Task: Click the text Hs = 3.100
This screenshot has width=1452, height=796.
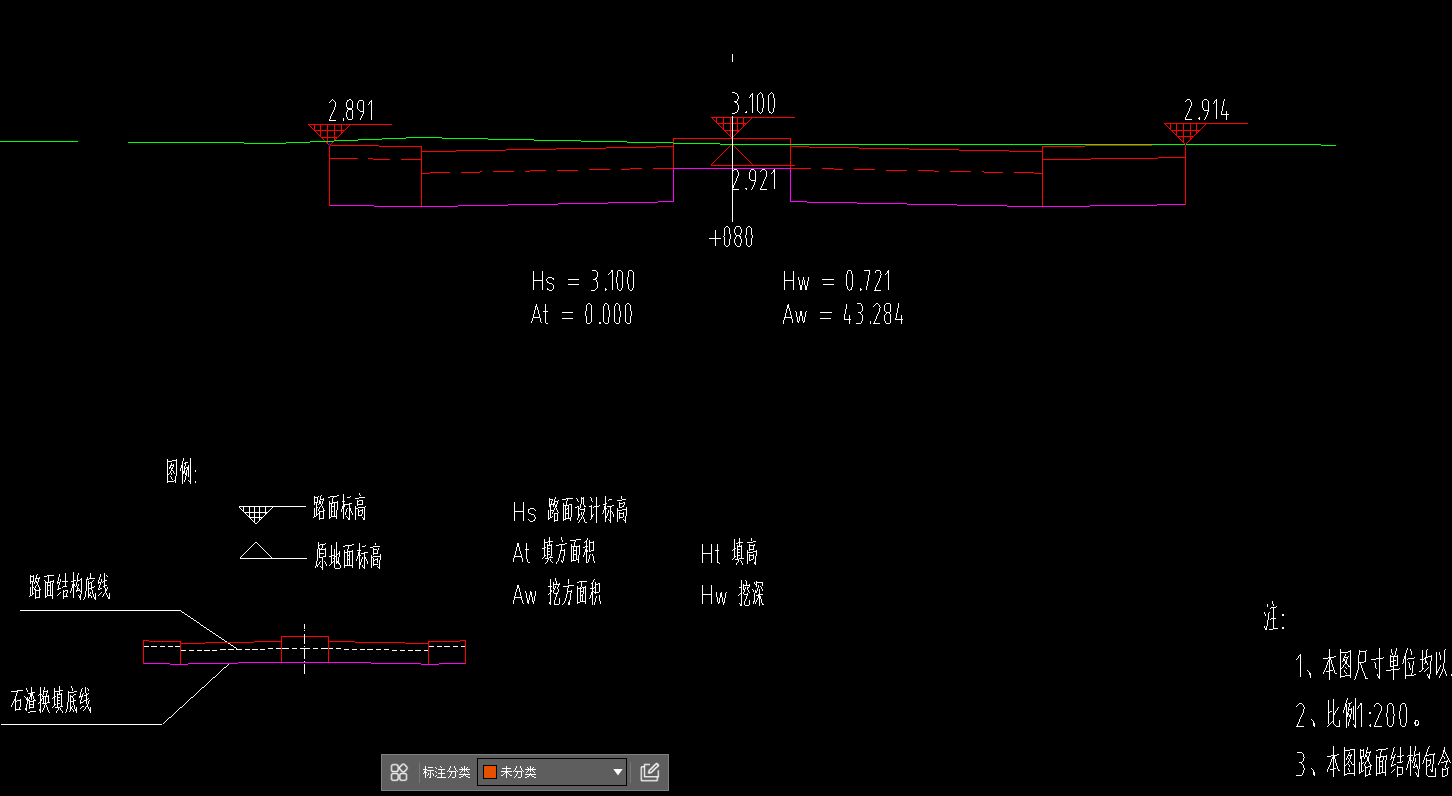Action: (x=583, y=281)
